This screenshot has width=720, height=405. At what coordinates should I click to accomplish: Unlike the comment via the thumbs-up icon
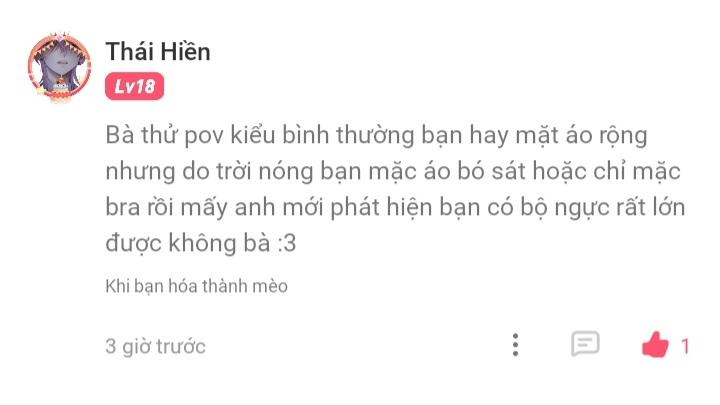[x=655, y=344]
